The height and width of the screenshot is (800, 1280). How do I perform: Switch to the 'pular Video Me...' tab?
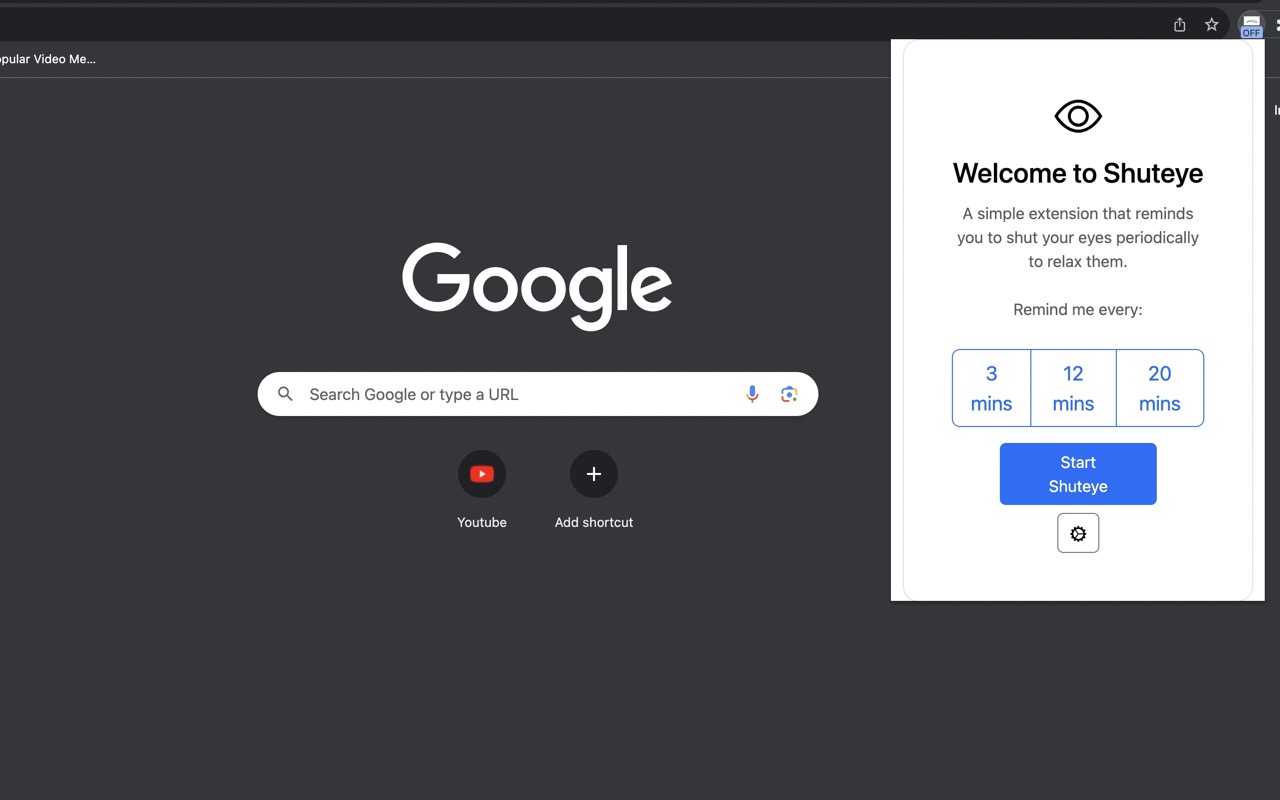48,59
